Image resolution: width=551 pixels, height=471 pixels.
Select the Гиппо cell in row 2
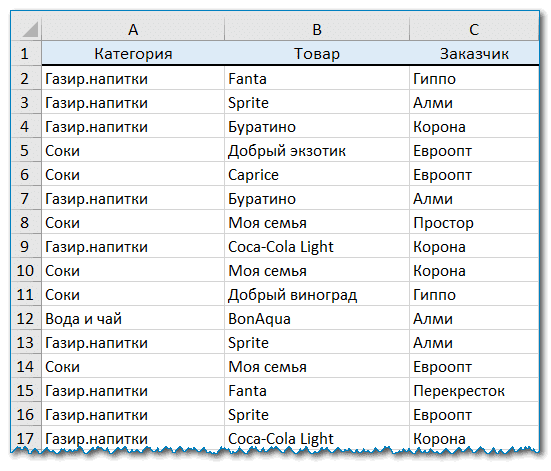(474, 78)
